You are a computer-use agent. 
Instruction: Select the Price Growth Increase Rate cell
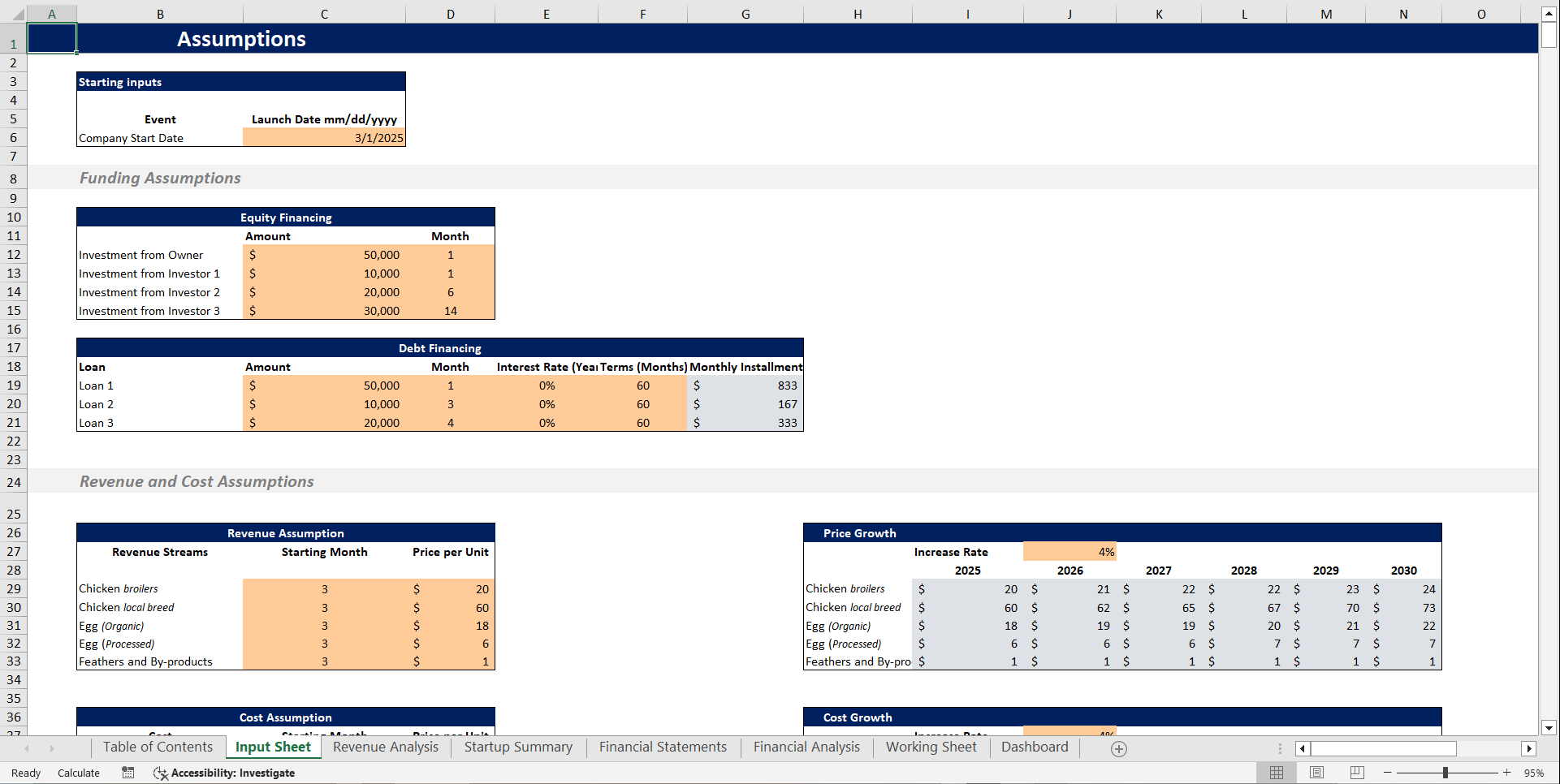[x=1070, y=551]
